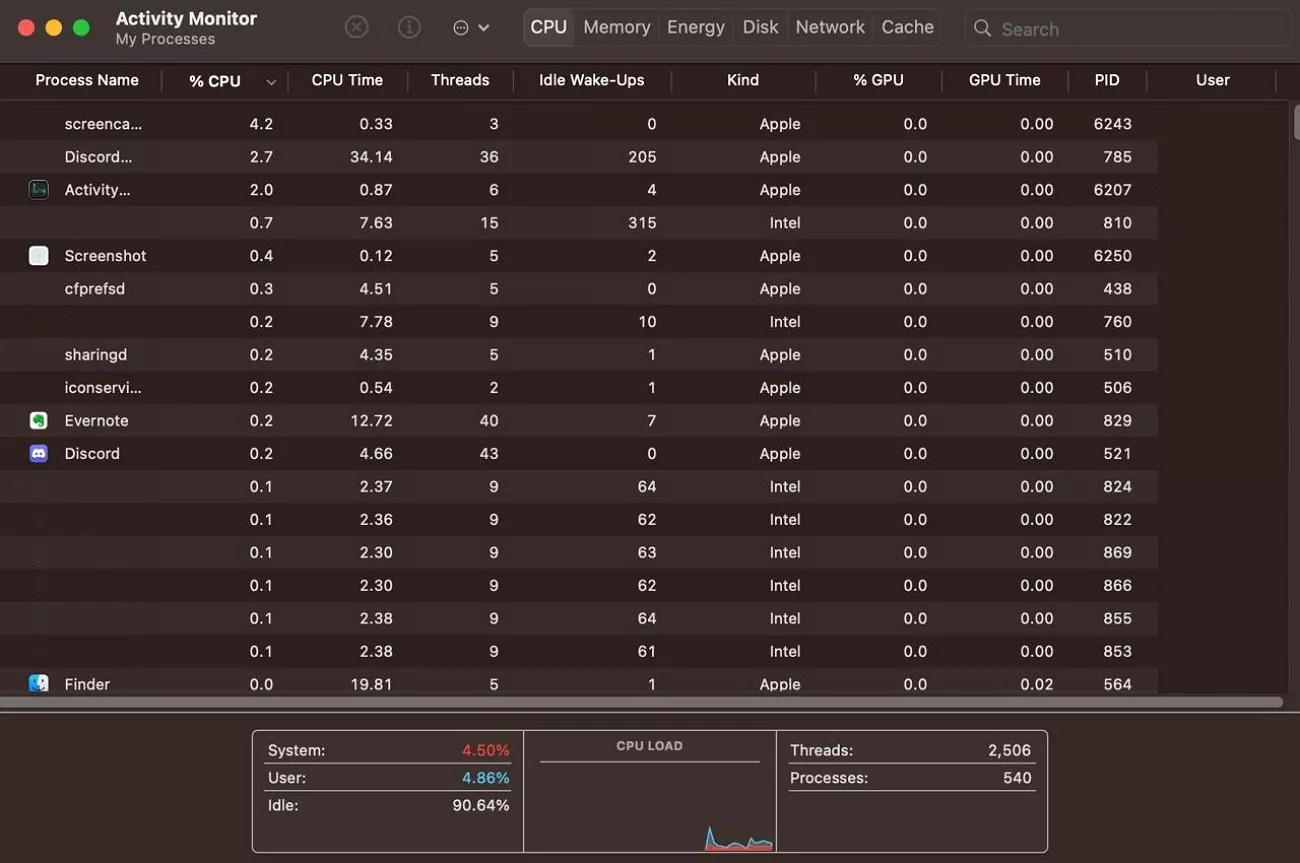Click PID 810 of the unnamed Intel process

point(1117,223)
